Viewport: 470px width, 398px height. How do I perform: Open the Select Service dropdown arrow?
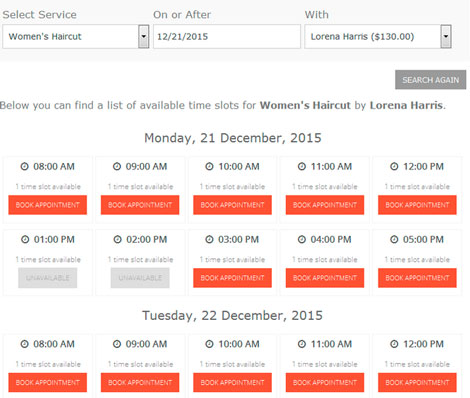144,36
